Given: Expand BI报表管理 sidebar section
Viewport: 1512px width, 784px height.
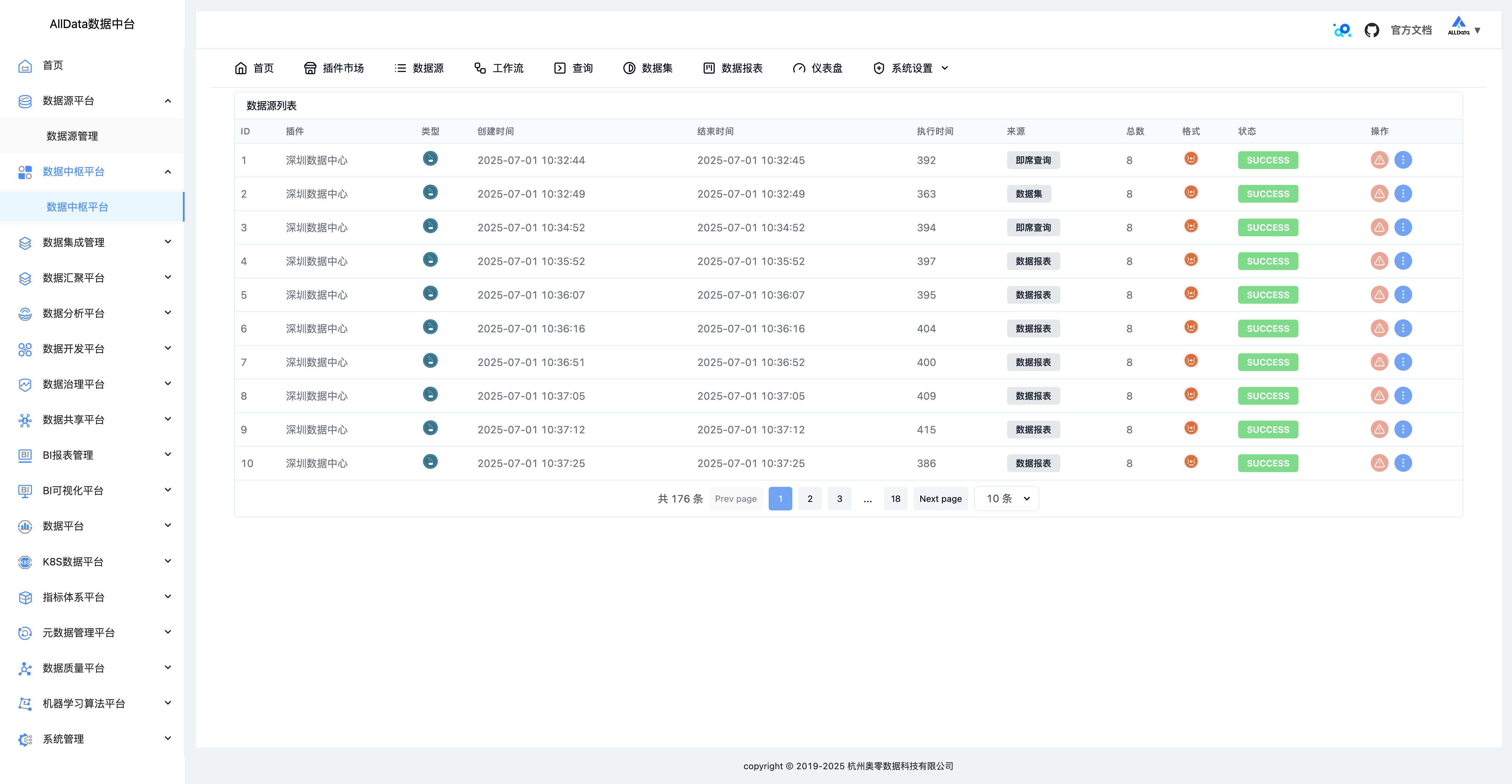Looking at the screenshot, I should [x=168, y=454].
